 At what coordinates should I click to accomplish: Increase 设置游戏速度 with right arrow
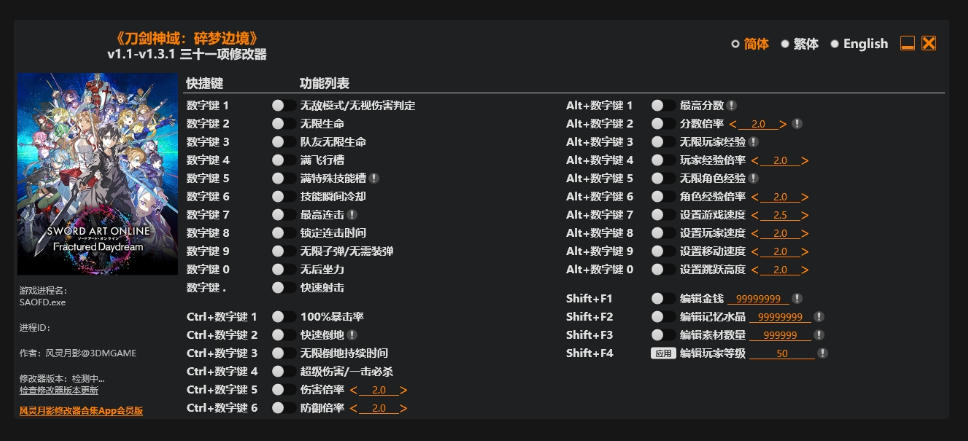(804, 216)
